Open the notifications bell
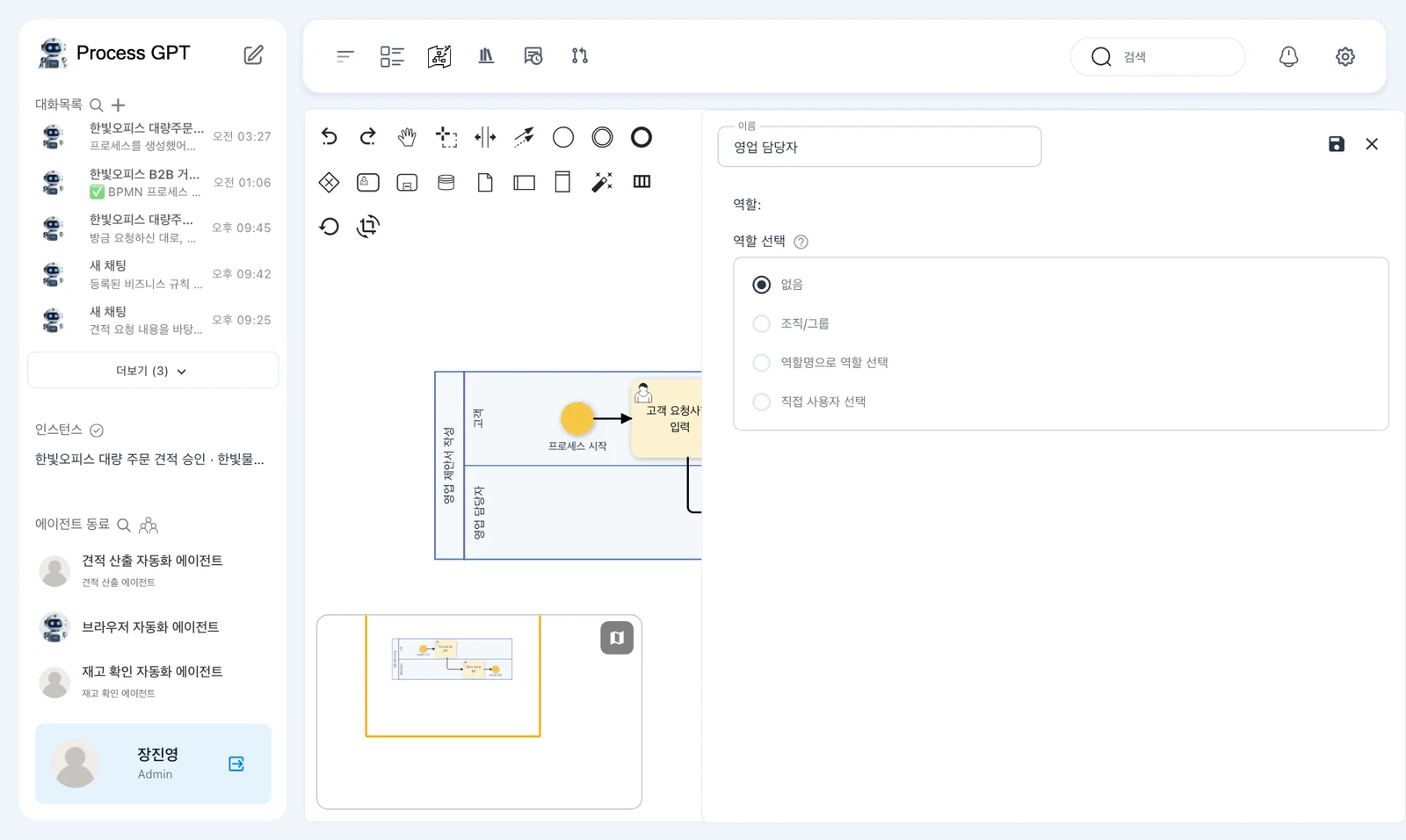The width and height of the screenshot is (1406, 840). point(1288,57)
